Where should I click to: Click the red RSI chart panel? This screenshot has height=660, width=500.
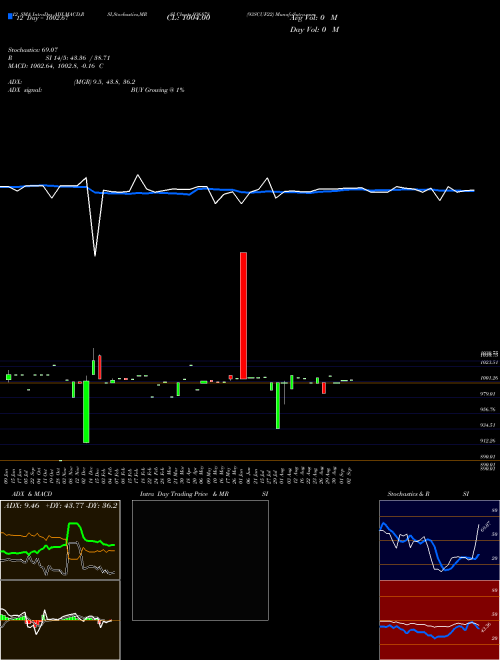pos(439,620)
